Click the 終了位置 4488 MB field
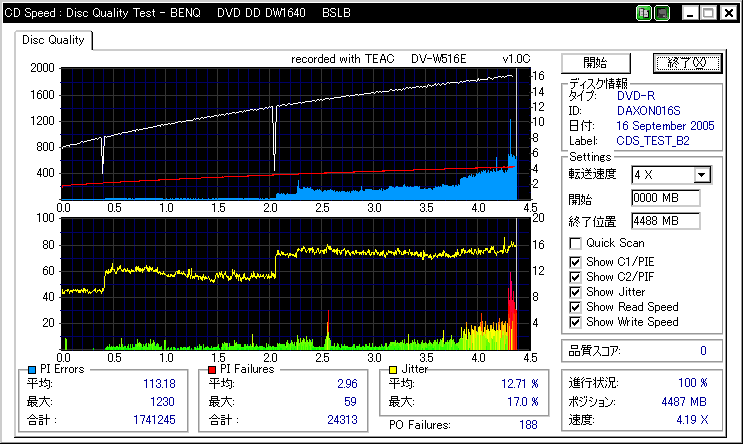743x444 pixels. point(665,221)
